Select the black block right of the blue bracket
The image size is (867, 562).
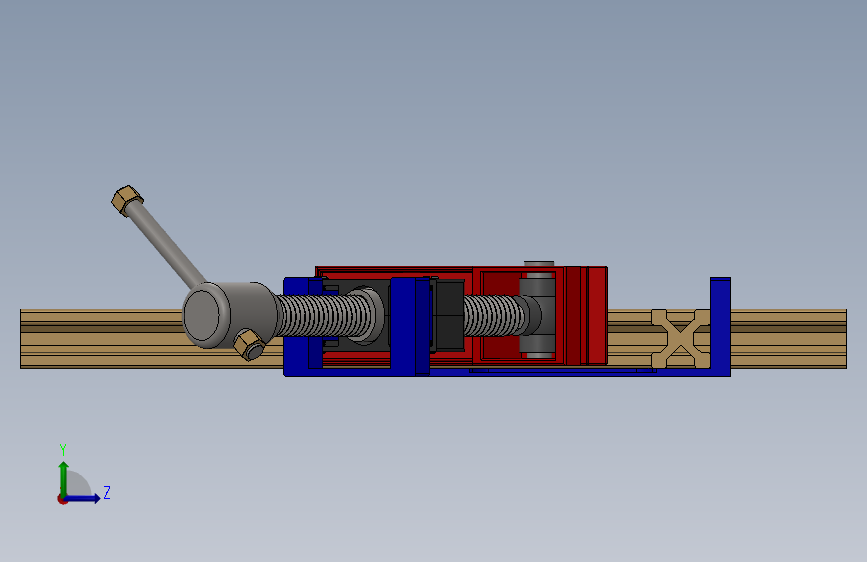click(449, 315)
